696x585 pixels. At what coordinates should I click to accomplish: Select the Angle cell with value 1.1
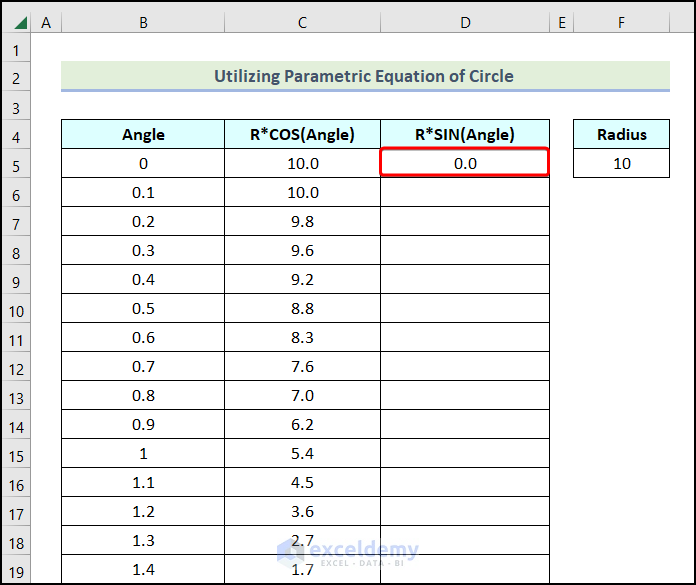point(143,483)
